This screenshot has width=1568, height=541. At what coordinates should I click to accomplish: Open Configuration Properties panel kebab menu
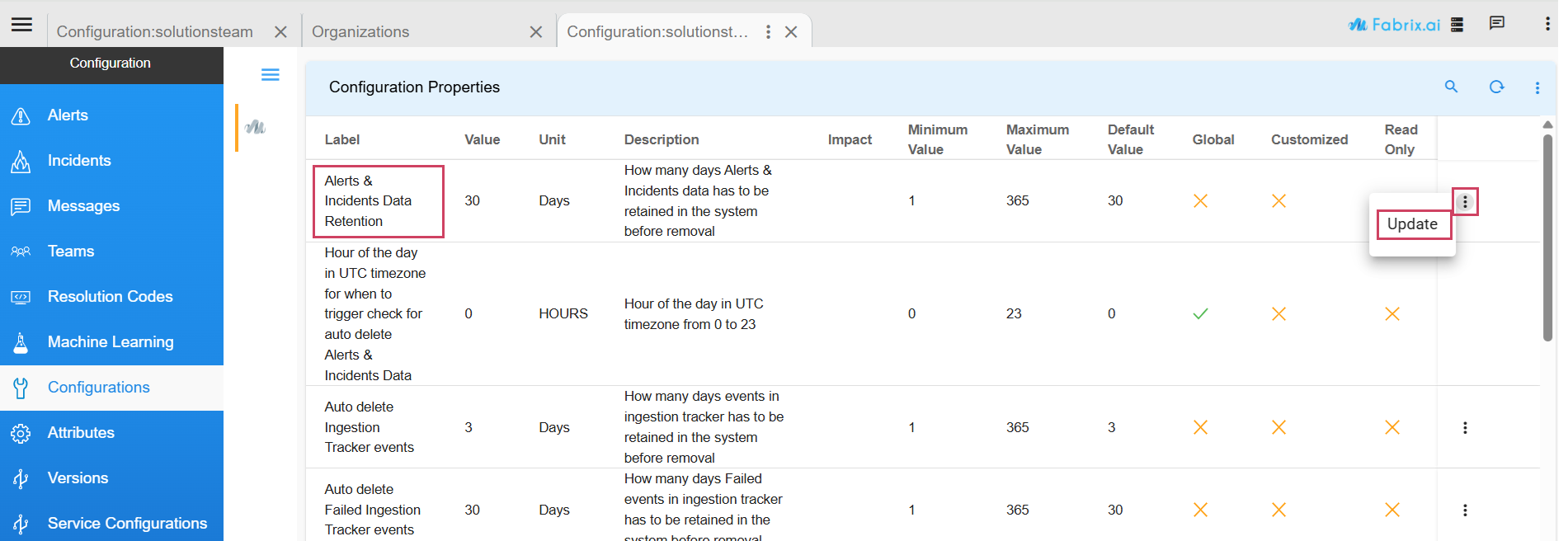(1537, 87)
